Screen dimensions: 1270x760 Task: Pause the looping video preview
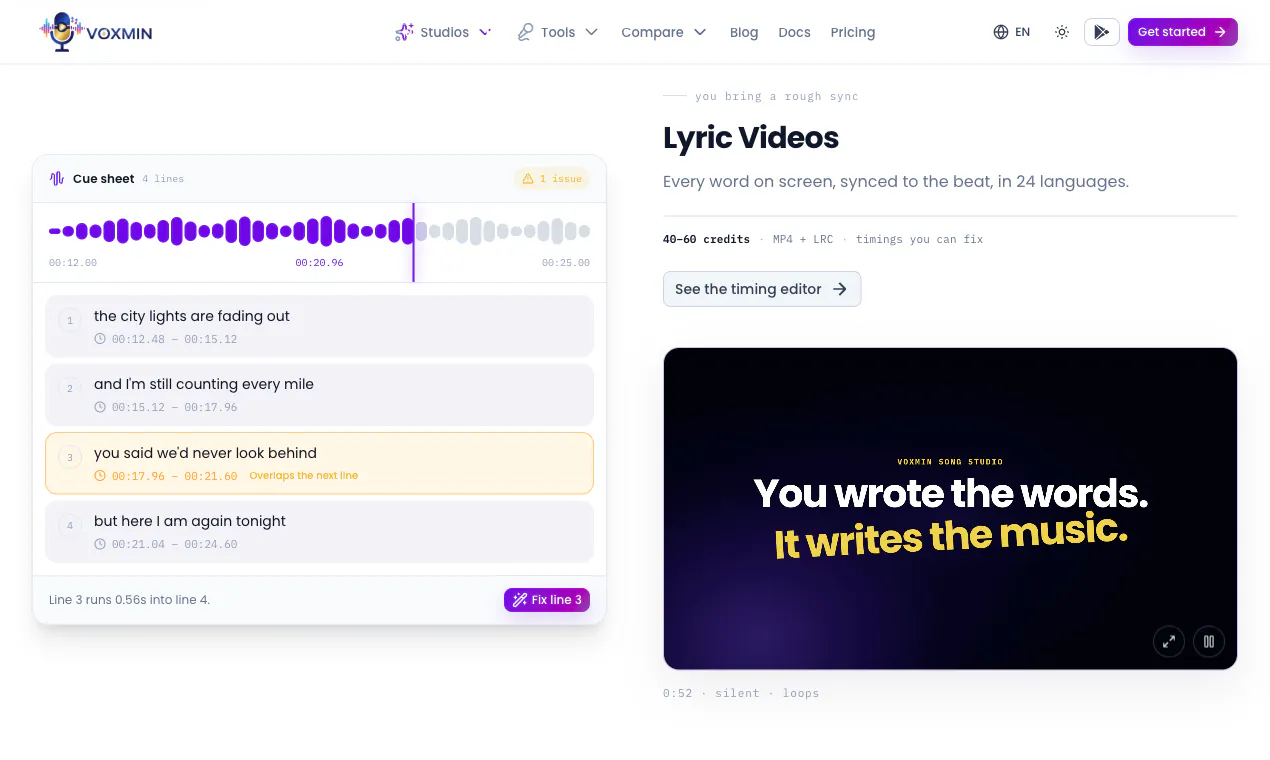[x=1209, y=642]
